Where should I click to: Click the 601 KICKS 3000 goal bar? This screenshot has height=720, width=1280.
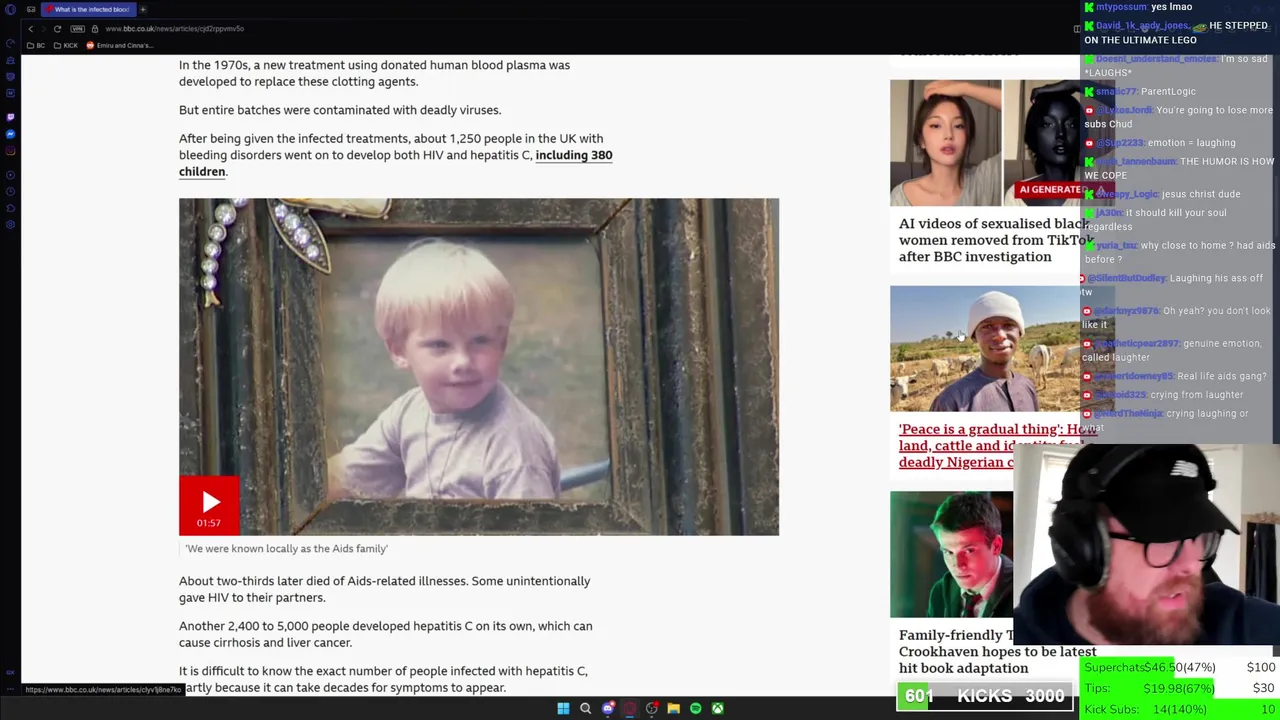pos(985,696)
